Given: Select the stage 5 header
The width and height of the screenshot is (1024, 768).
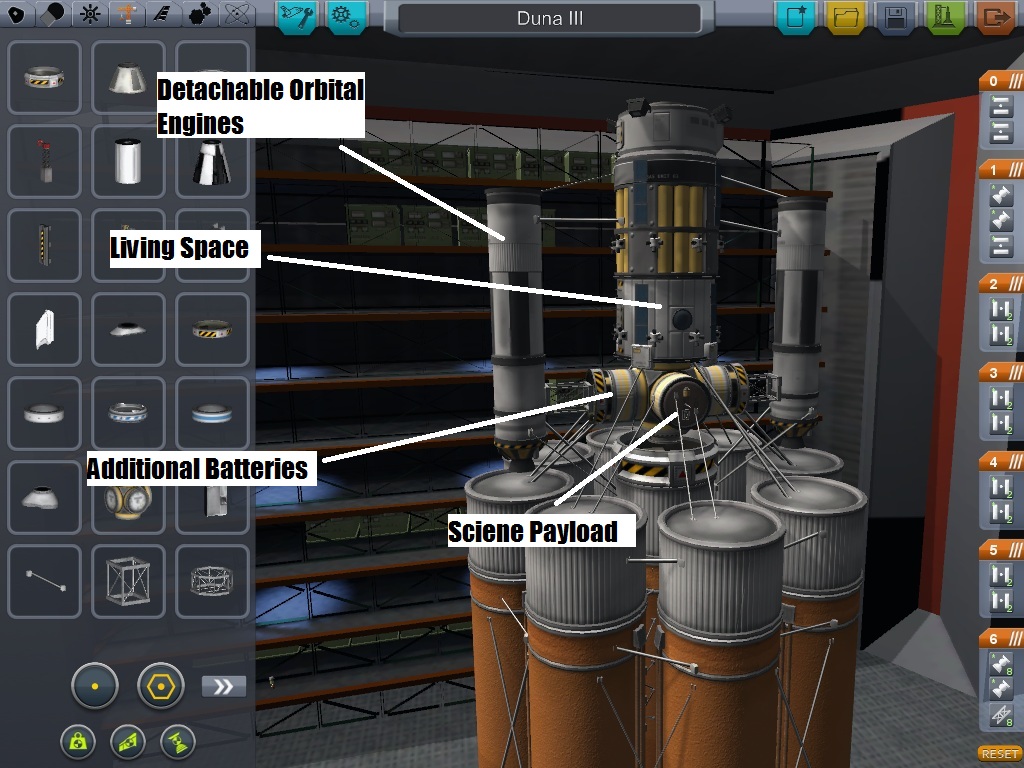Looking at the screenshot, I should point(1001,550).
